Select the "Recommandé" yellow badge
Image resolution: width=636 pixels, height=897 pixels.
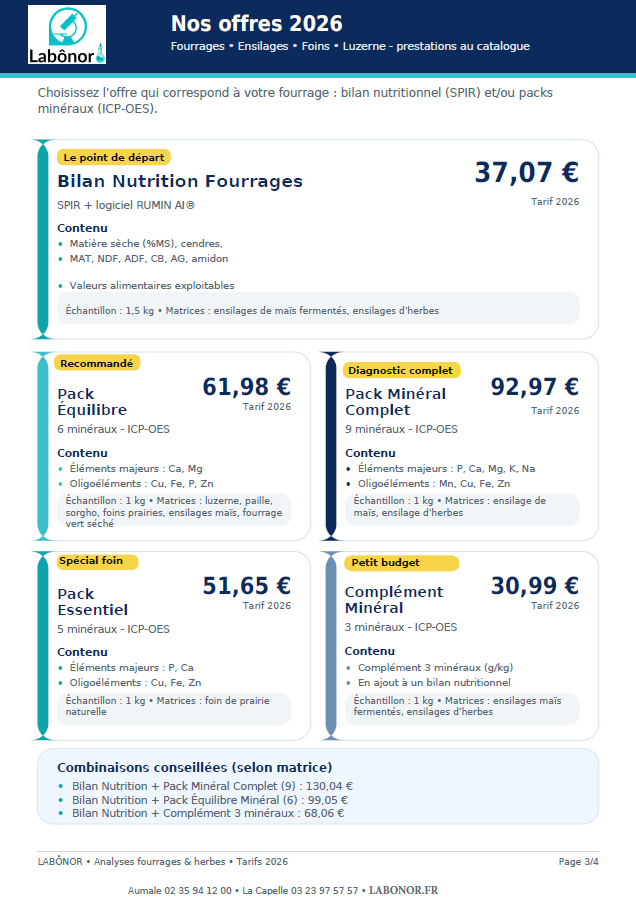pyautogui.click(x=97, y=363)
